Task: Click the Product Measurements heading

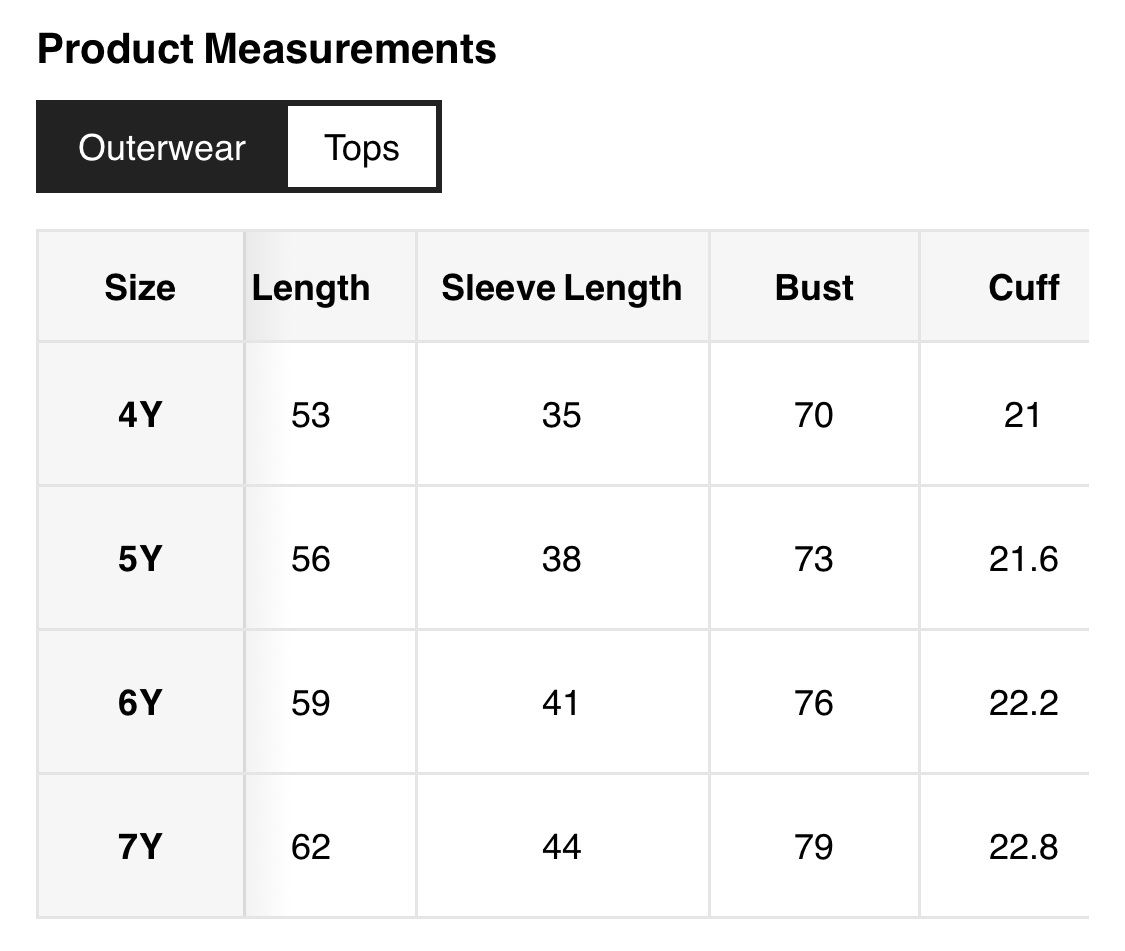Action: 266,49
